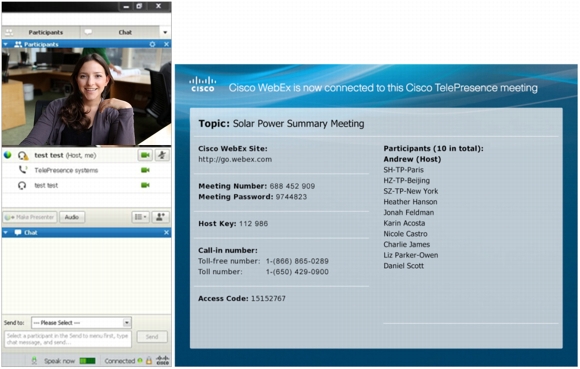Close the Chat panel
The width and height of the screenshot is (580, 369).
(166, 233)
